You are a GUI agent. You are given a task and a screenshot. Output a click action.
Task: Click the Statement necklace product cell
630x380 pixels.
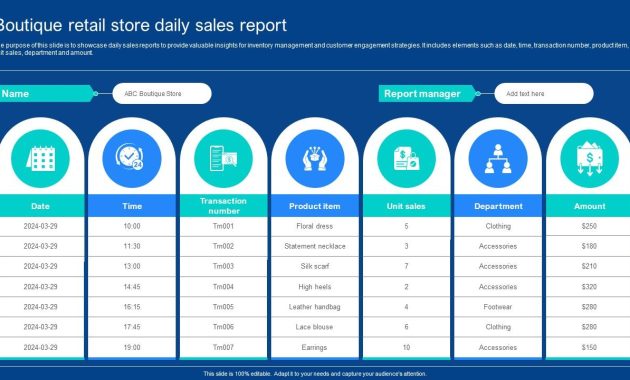[315, 246]
